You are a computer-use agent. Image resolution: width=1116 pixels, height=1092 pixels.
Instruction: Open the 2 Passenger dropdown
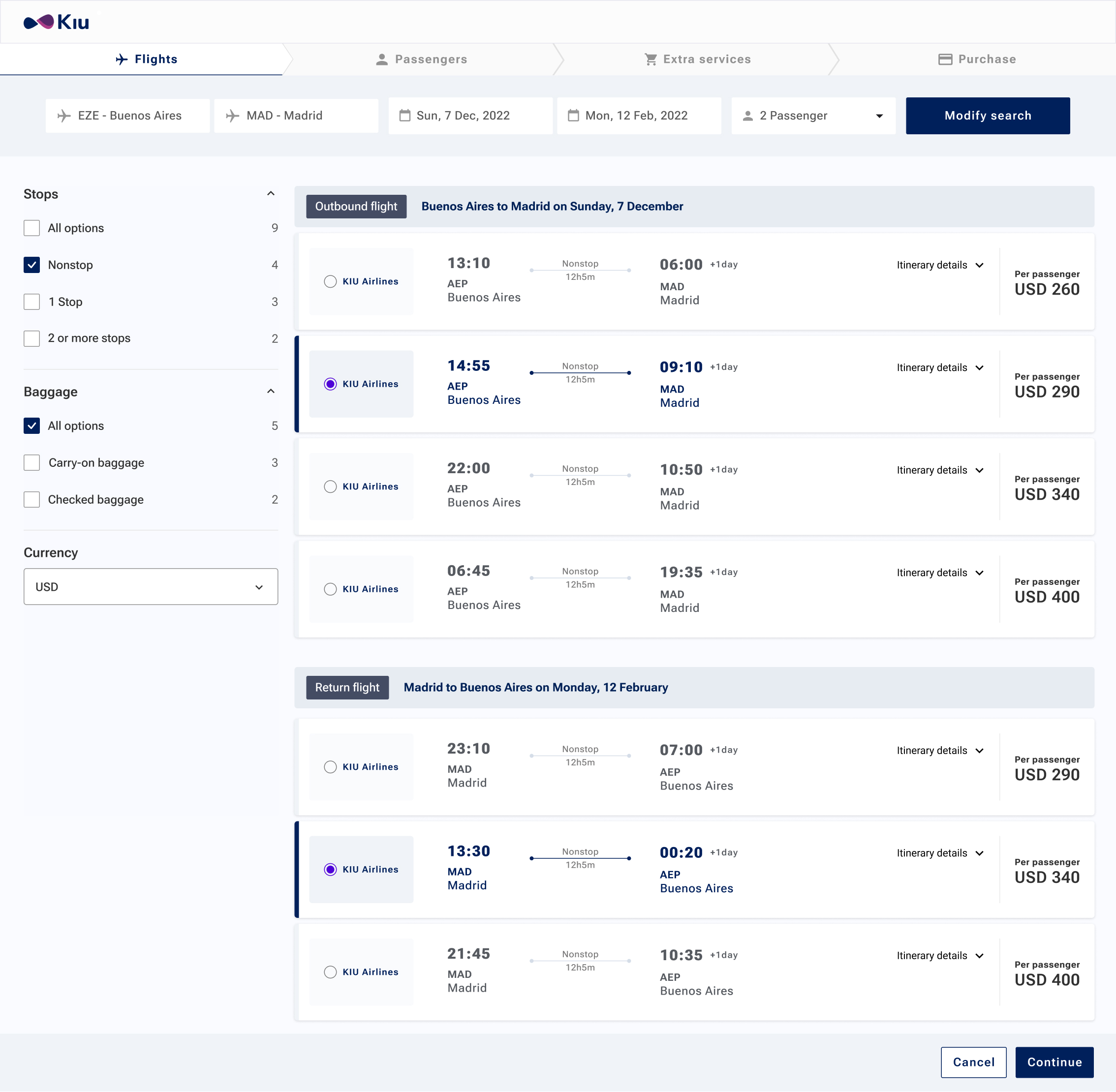point(812,116)
